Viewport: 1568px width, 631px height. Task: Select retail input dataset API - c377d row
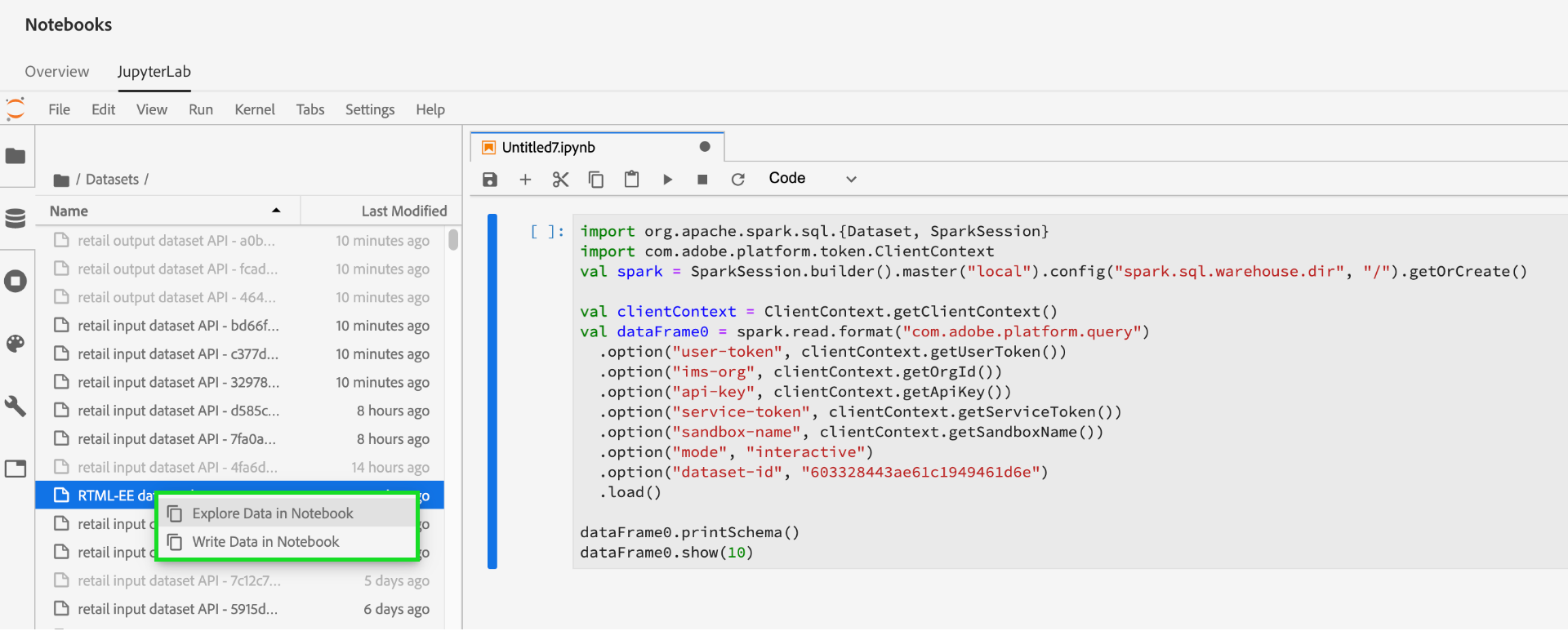click(x=240, y=353)
